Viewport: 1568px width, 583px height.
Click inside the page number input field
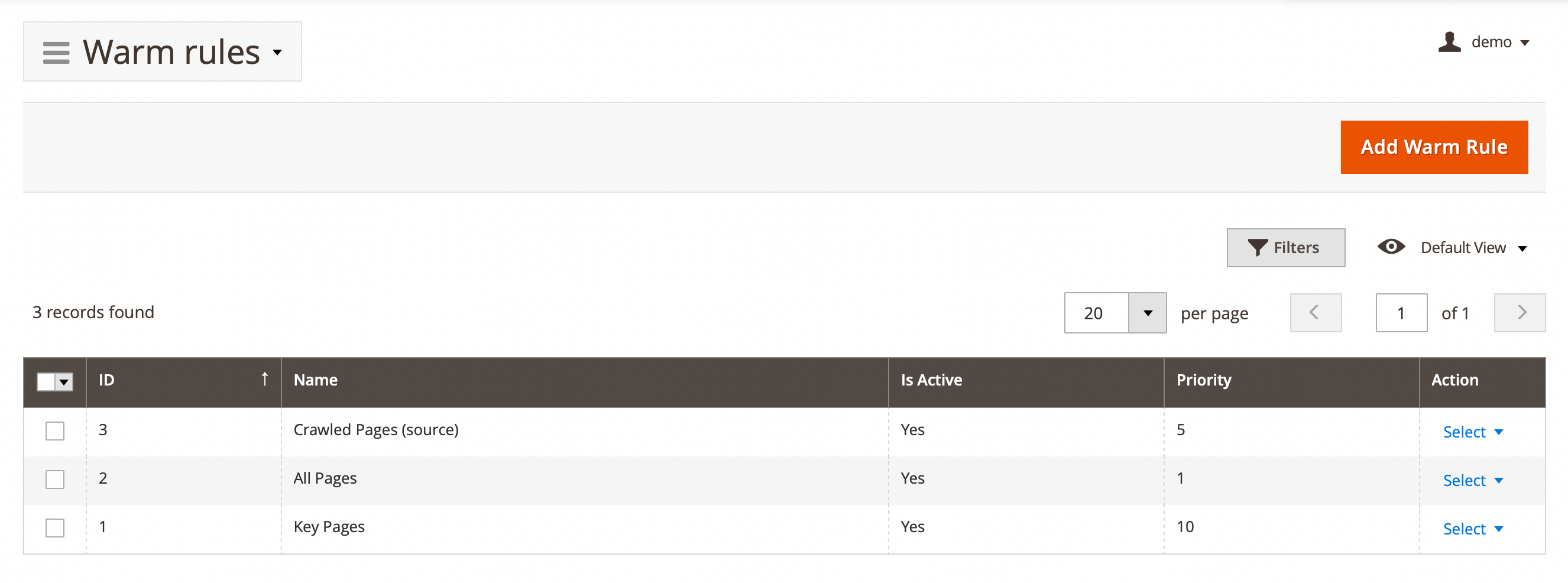[x=1401, y=312]
